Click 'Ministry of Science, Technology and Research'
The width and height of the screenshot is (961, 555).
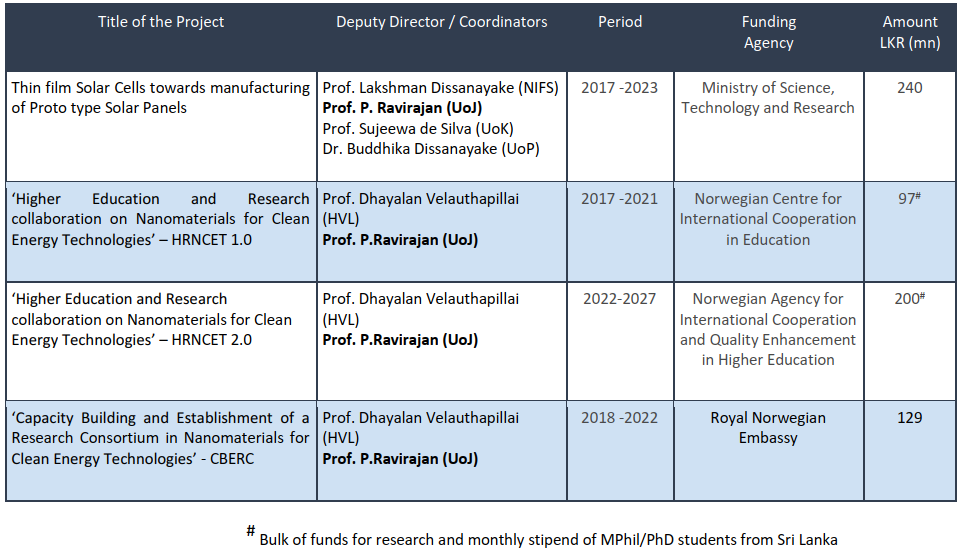pyautogui.click(x=768, y=98)
